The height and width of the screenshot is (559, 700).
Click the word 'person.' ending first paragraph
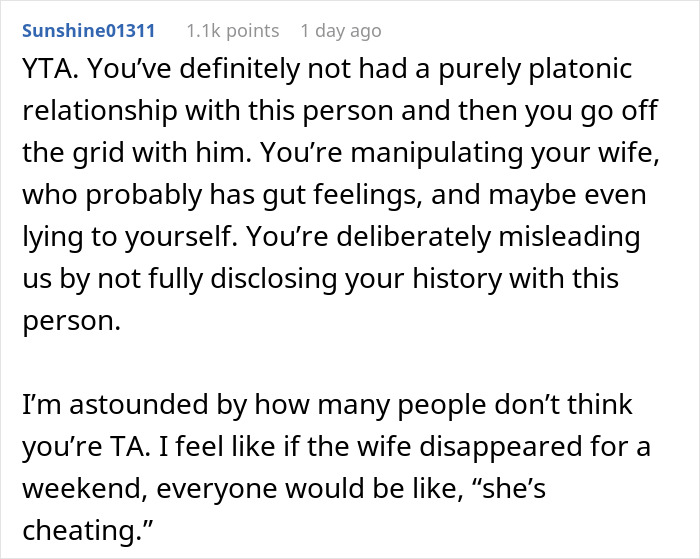click(71, 322)
